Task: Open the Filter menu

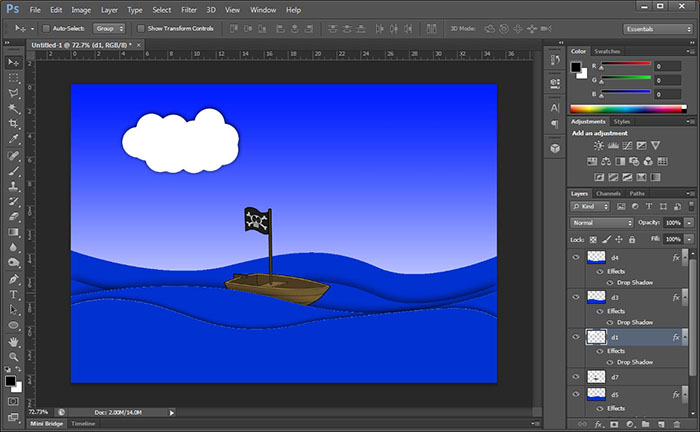Action: tap(188, 9)
